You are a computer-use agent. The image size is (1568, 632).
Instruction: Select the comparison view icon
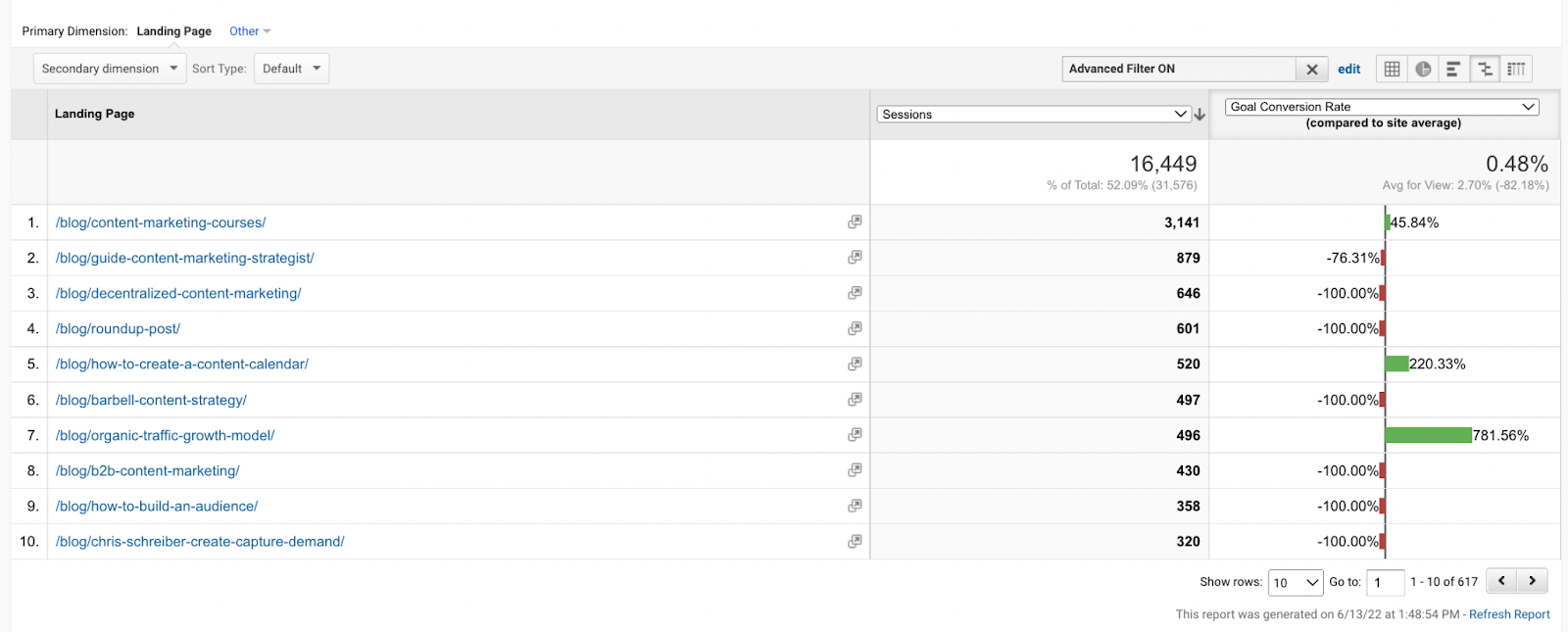point(1485,69)
